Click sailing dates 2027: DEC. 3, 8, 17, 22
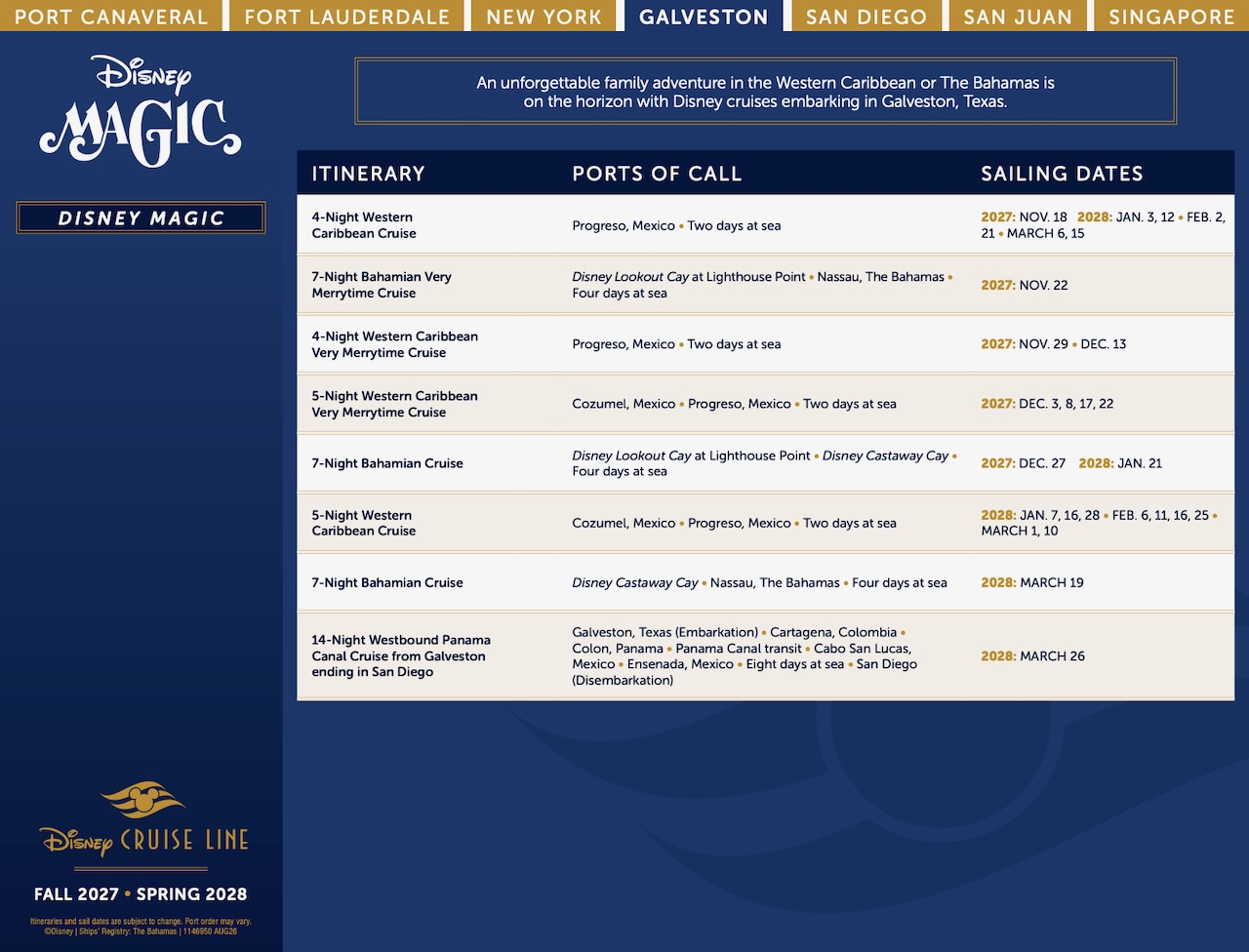 click(1047, 404)
